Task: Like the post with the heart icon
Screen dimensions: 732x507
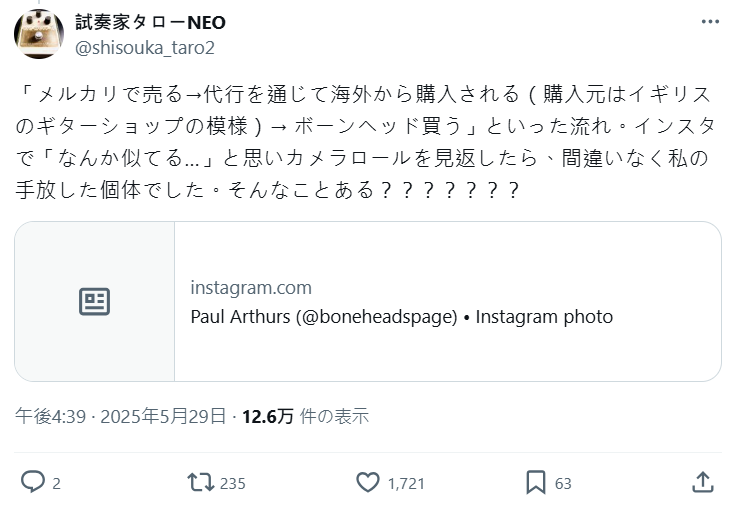Action: pyautogui.click(x=368, y=482)
